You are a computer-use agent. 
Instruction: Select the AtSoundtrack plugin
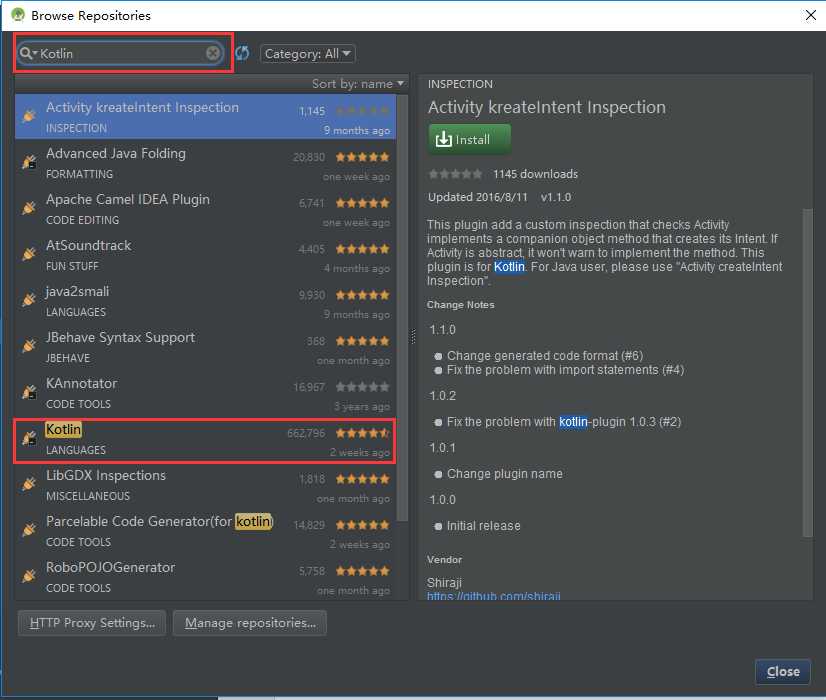(205, 255)
